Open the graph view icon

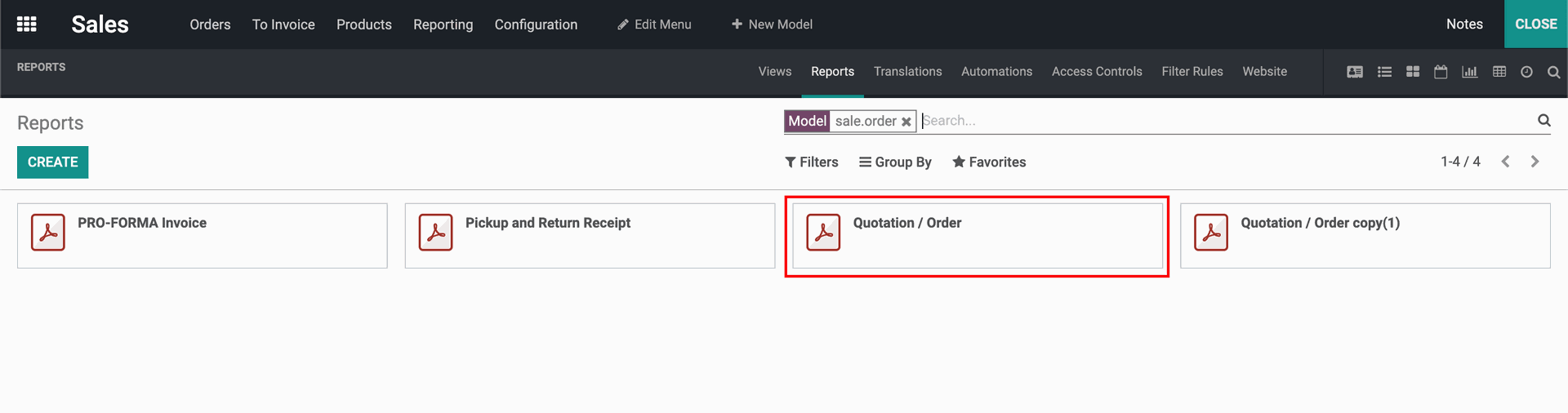(1469, 72)
